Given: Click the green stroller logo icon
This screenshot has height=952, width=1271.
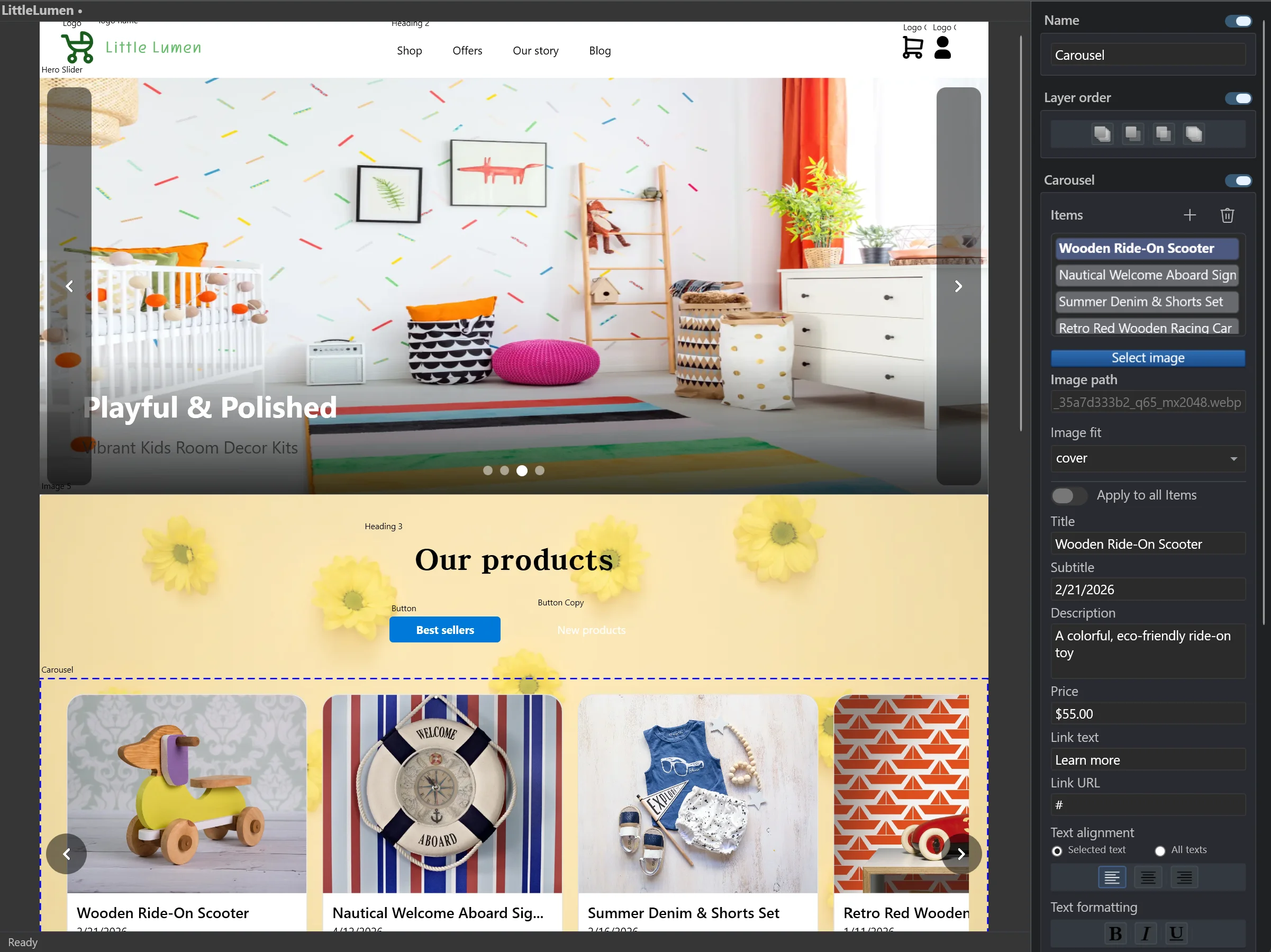Looking at the screenshot, I should pos(78,47).
